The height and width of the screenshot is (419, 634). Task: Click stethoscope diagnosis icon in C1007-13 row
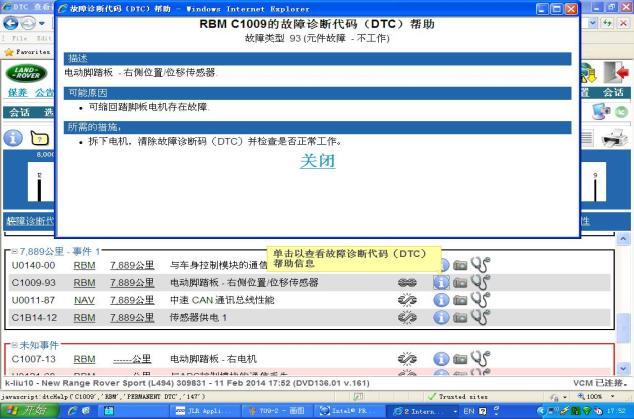tap(480, 358)
